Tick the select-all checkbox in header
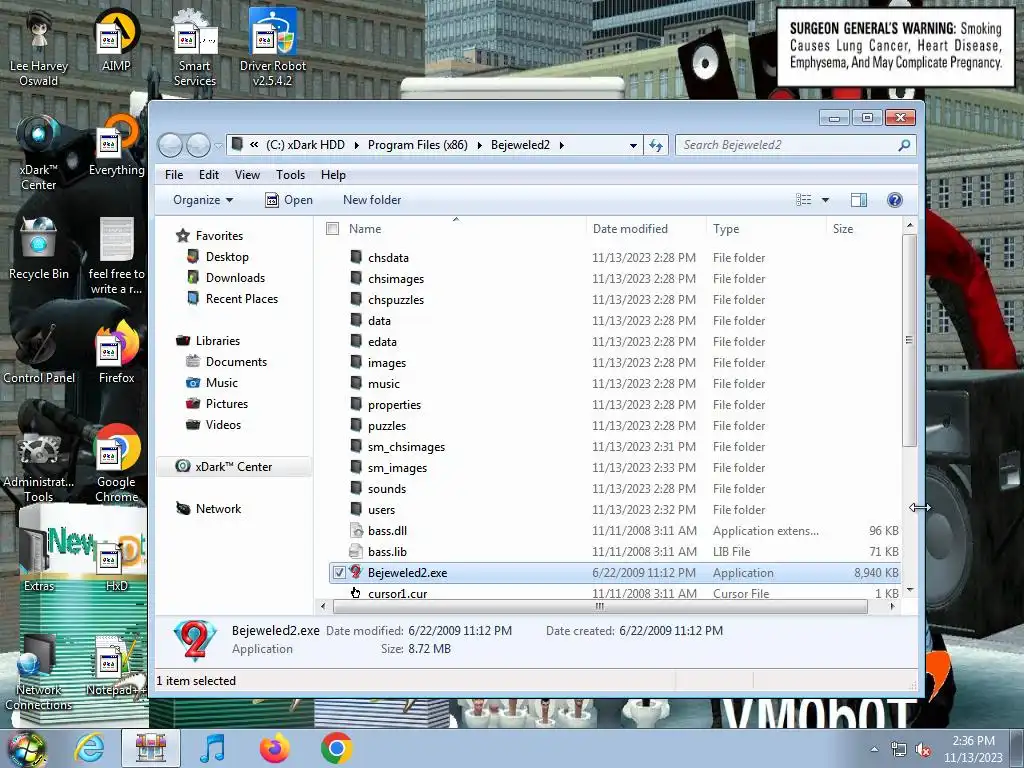1024x768 pixels. [x=332, y=229]
